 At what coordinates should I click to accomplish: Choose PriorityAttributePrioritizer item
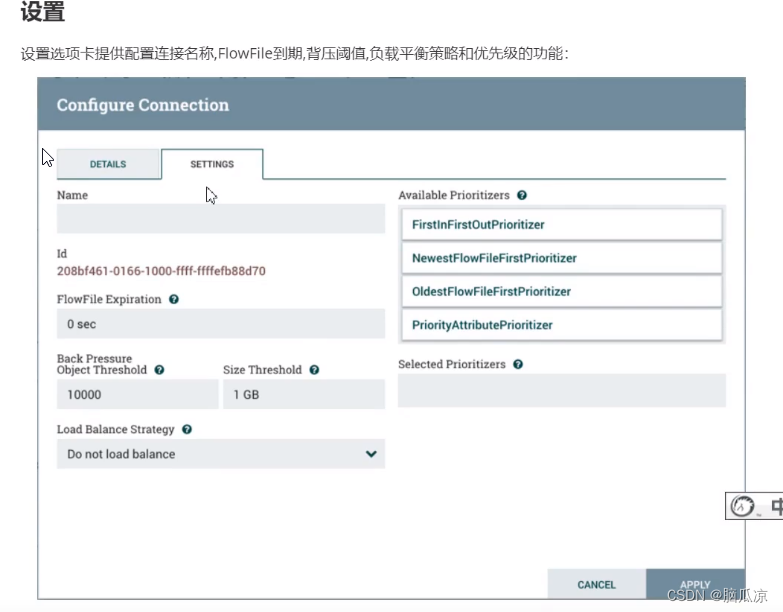(x=562, y=325)
